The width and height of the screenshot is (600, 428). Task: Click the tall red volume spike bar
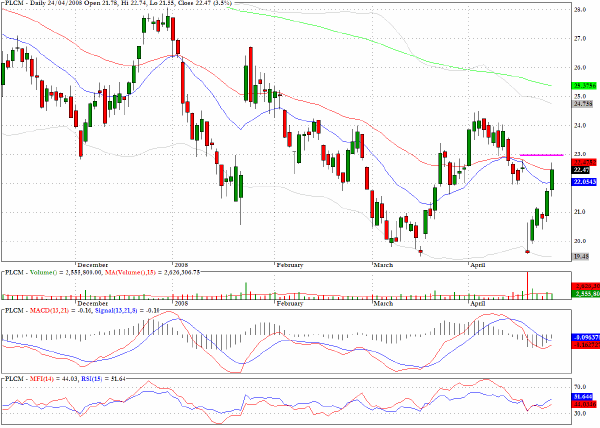coord(527,285)
